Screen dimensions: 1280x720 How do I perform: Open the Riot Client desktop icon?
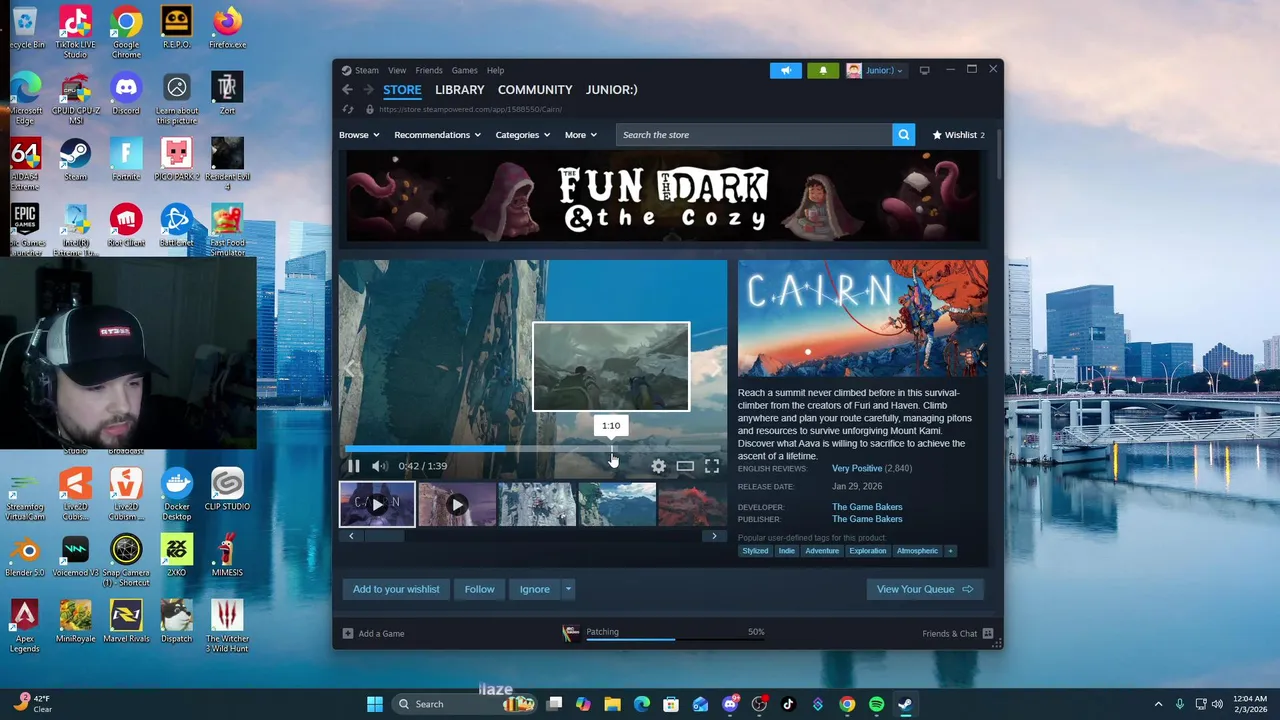[x=126, y=227]
